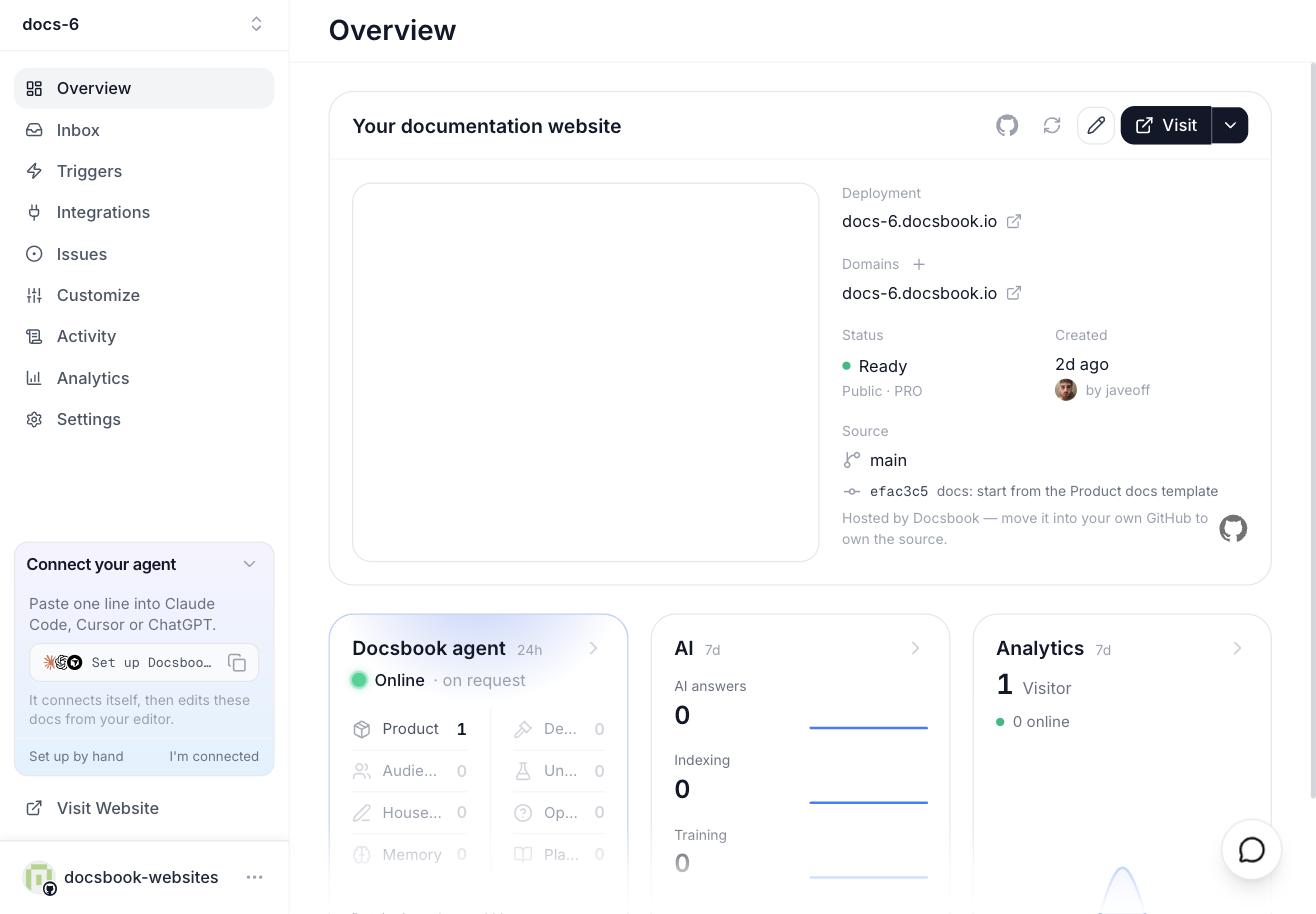Image resolution: width=1316 pixels, height=914 pixels.
Task: Click the 0 online indicator
Action: [1033, 722]
